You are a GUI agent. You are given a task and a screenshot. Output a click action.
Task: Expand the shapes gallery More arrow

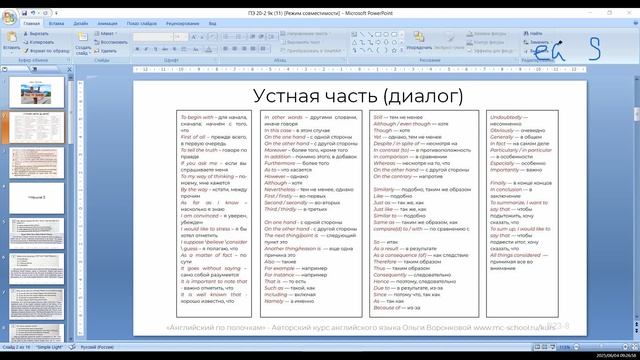pyautogui.click(x=402, y=50)
